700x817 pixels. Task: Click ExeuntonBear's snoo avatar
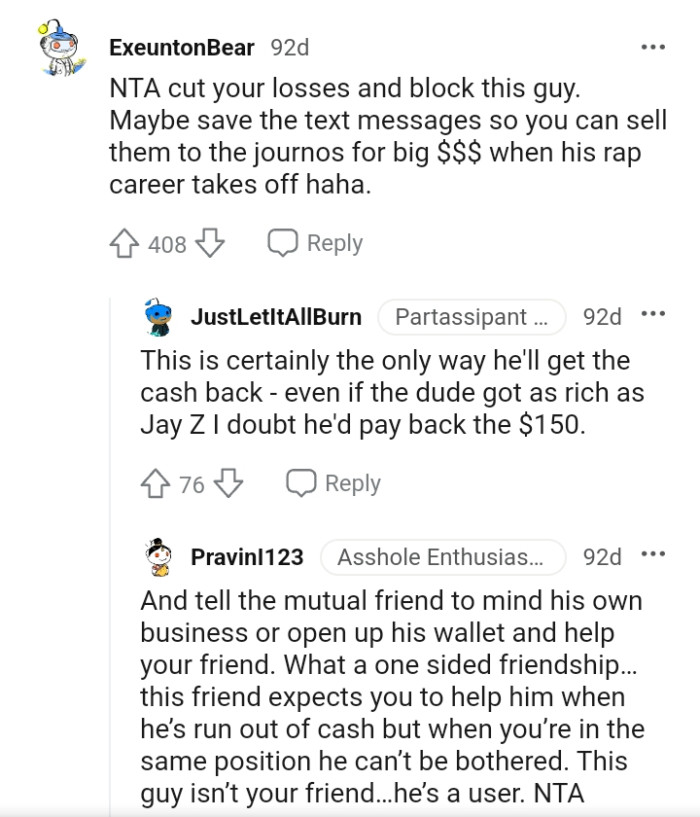[60, 45]
